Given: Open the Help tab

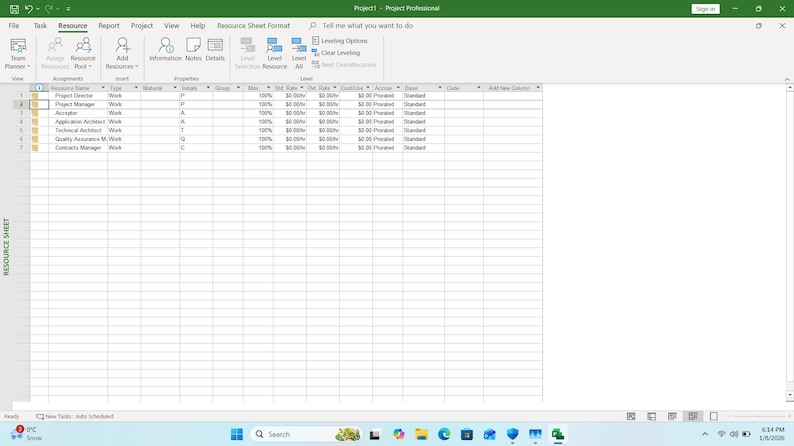Looking at the screenshot, I should [197, 25].
